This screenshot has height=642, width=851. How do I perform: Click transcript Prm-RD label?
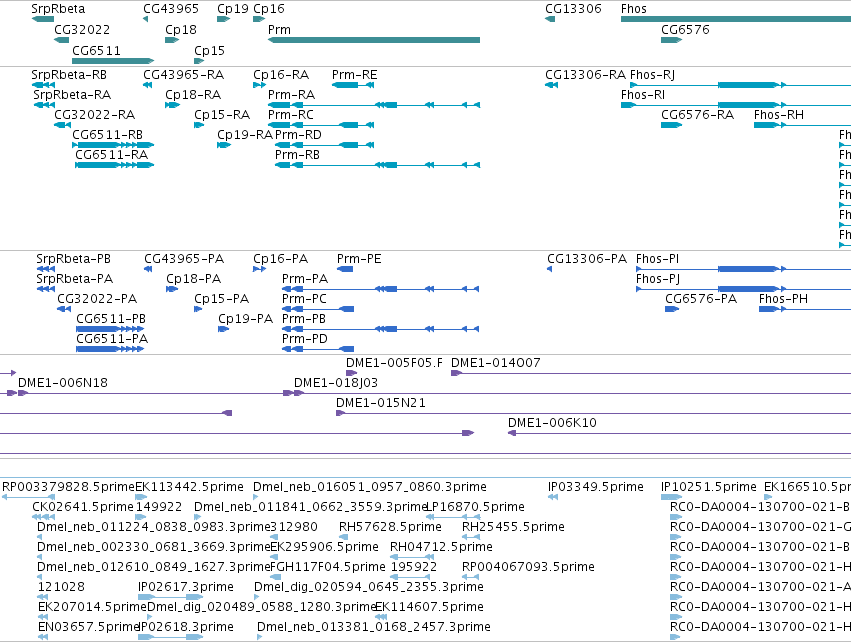coord(298,135)
